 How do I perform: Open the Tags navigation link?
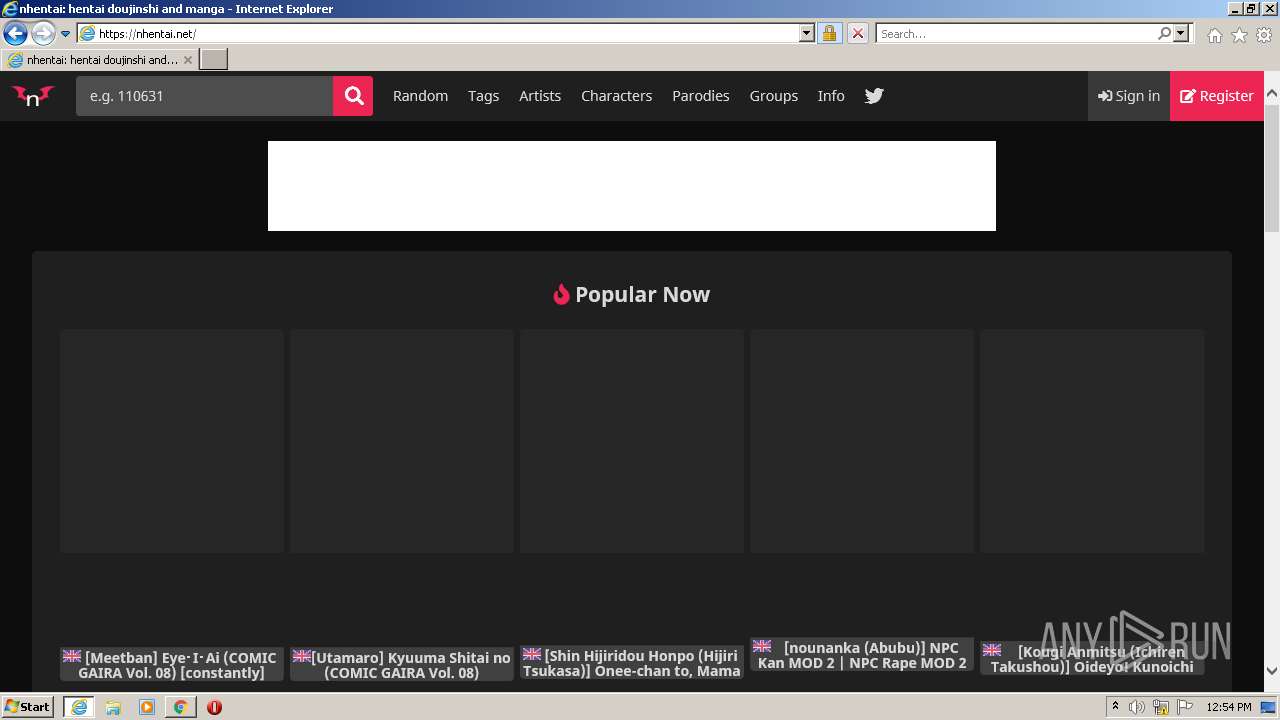pos(483,96)
